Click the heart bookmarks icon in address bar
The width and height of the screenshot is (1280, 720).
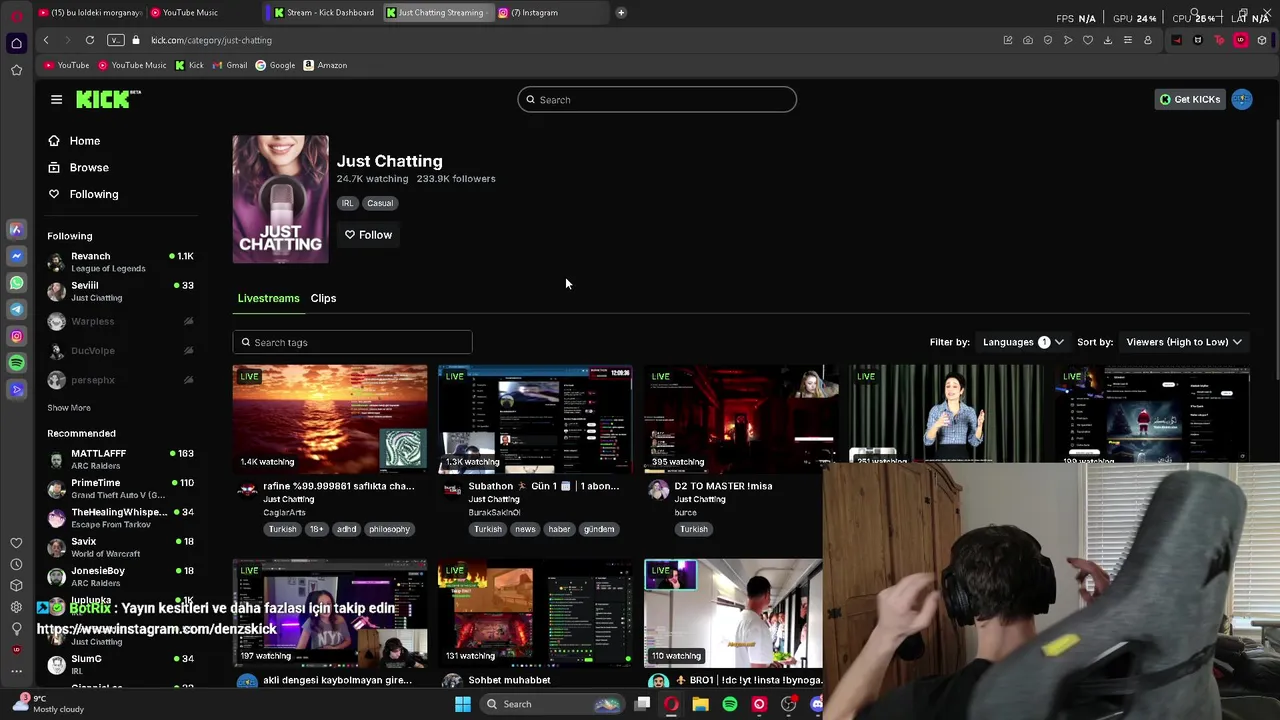click(1088, 40)
